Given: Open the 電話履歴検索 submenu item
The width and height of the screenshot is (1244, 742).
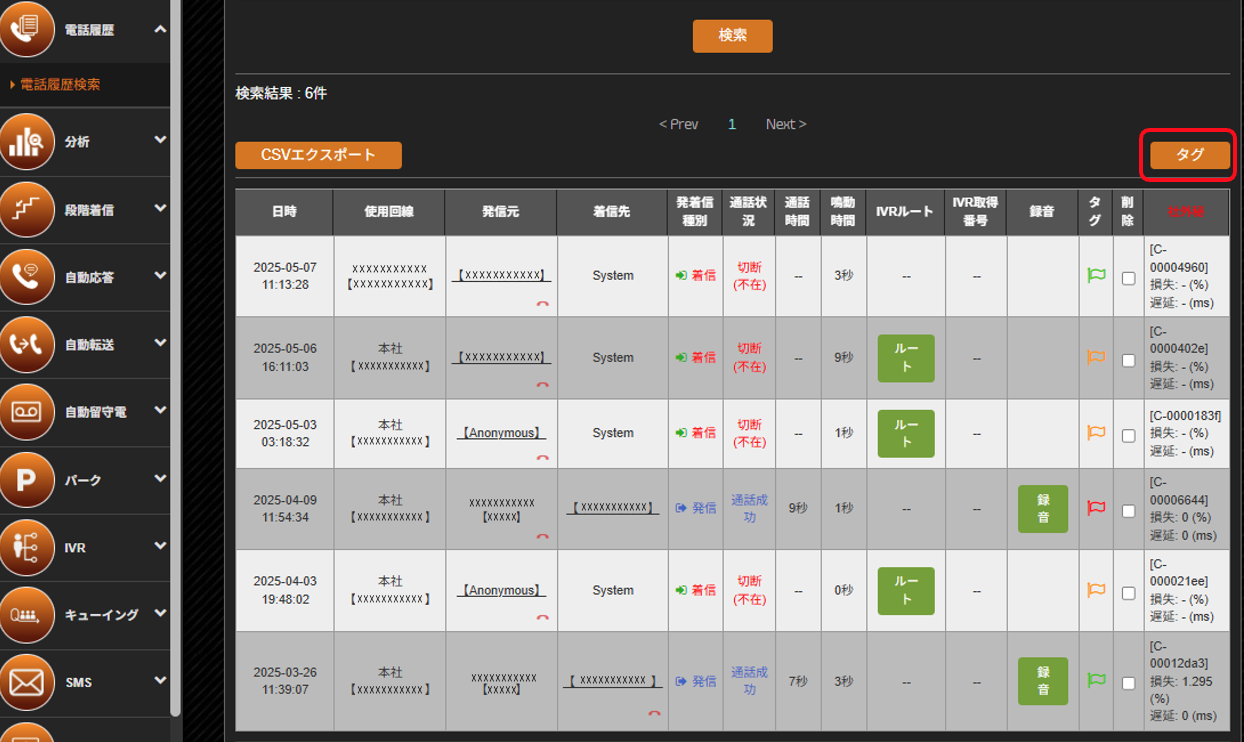Looking at the screenshot, I should point(60,85).
